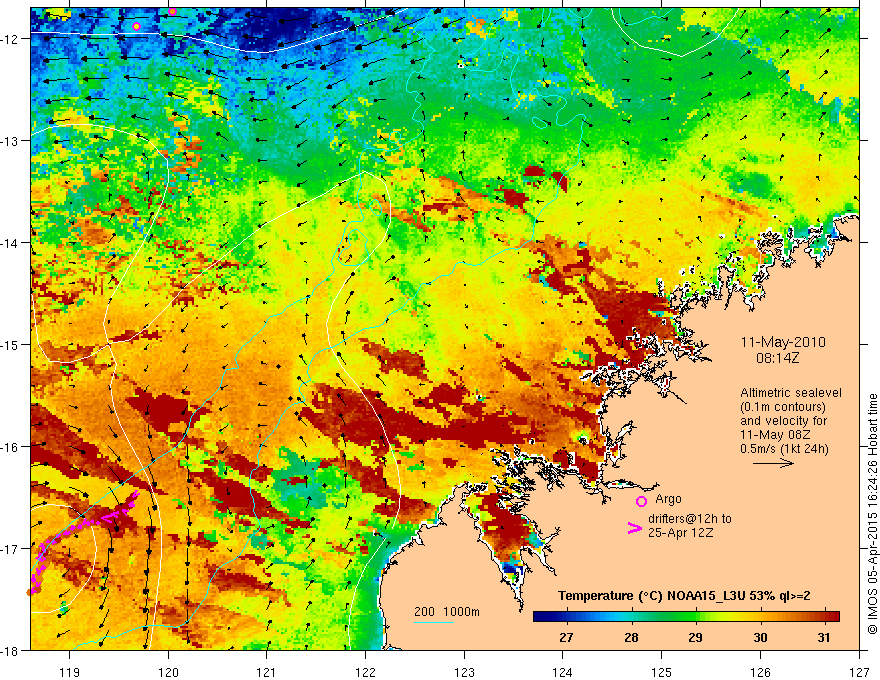Viewport: 880px width, 680px height.
Task: Click the '08:14Z' time text
Action: (778, 358)
